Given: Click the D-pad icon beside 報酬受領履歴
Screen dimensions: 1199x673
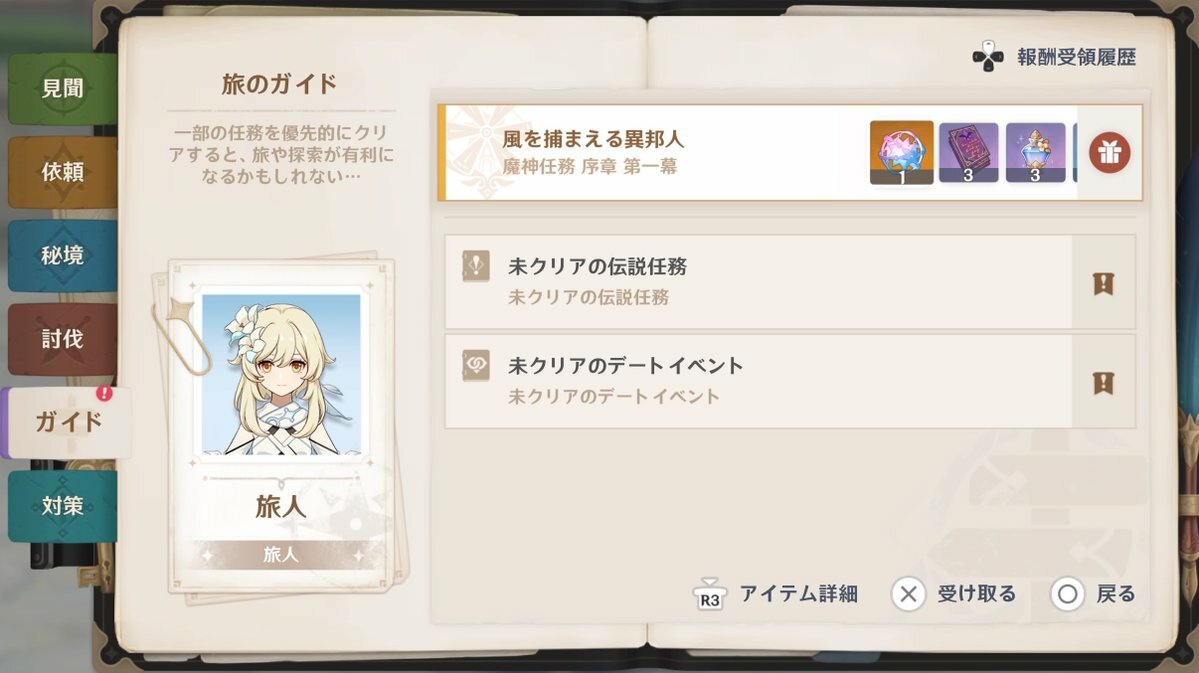Looking at the screenshot, I should point(988,57).
